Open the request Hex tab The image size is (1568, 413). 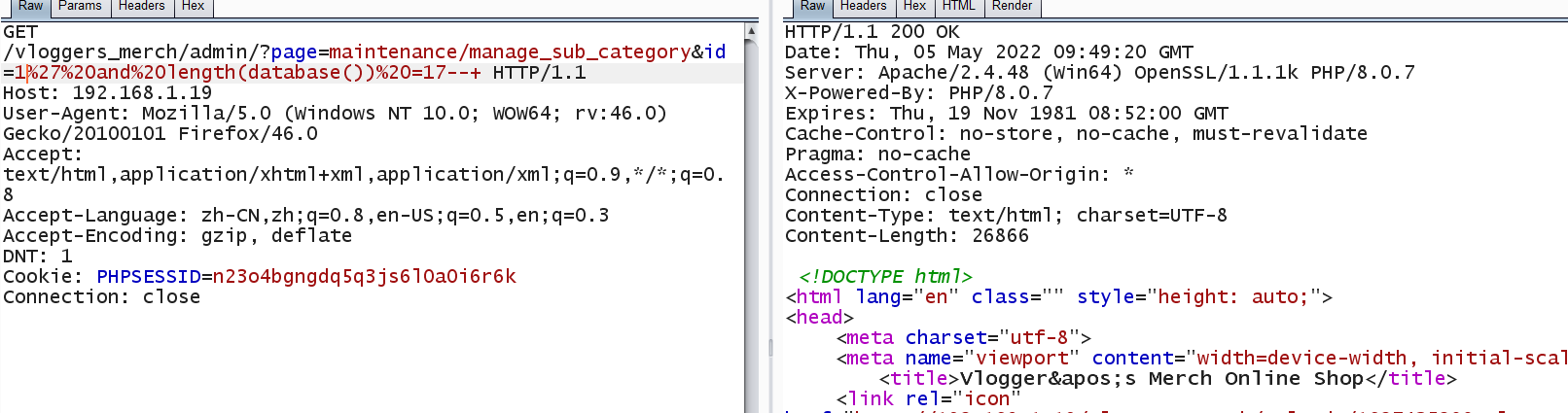click(x=194, y=7)
